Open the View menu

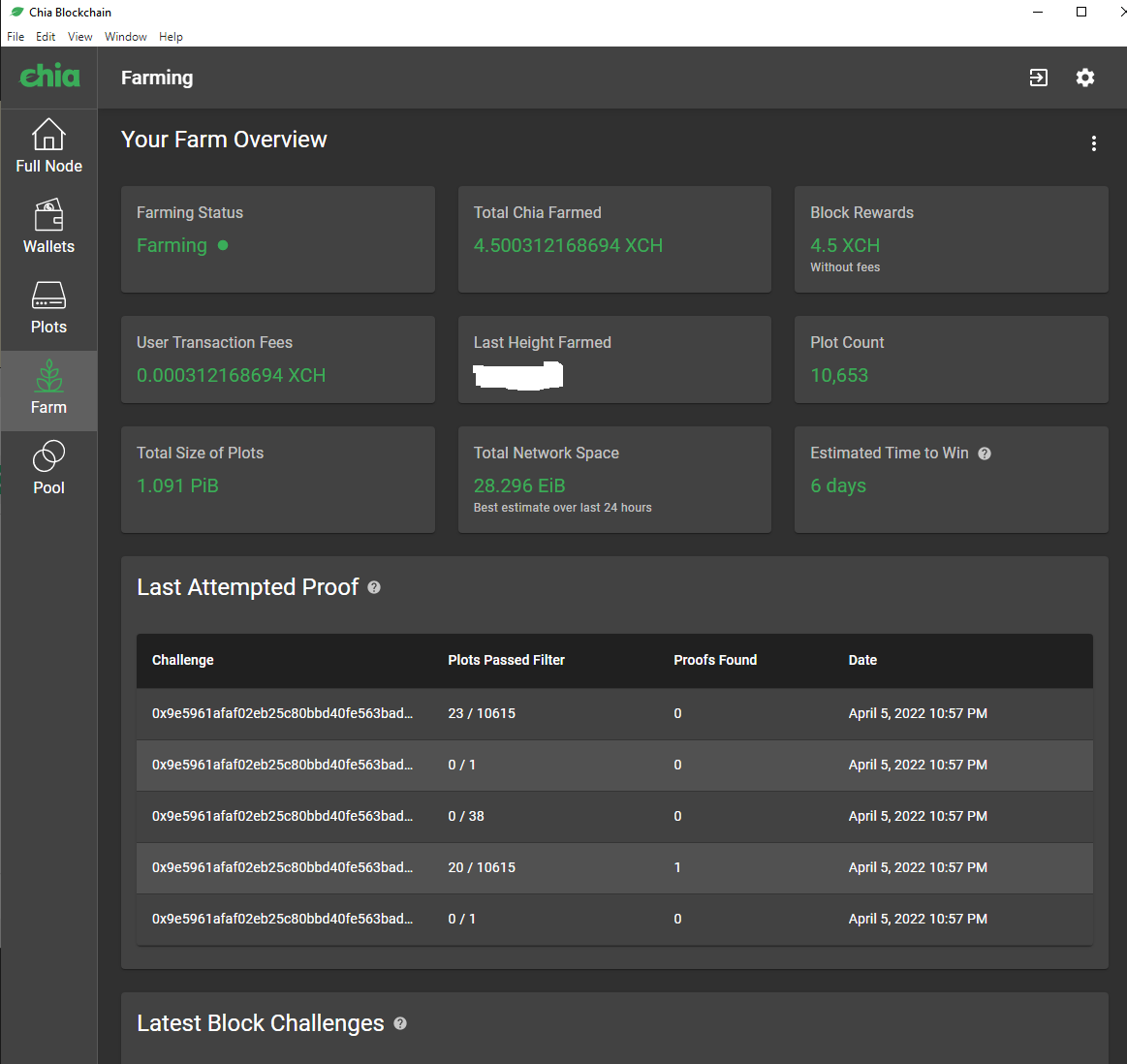click(x=79, y=37)
